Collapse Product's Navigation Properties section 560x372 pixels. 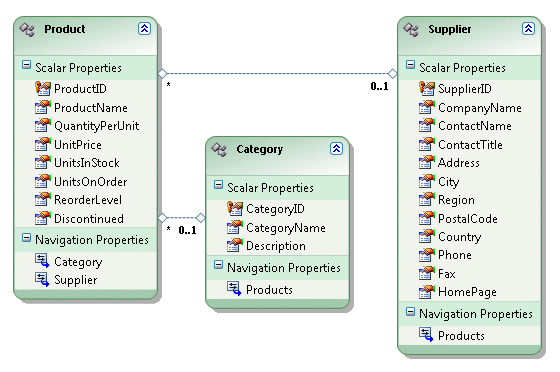pos(26,237)
